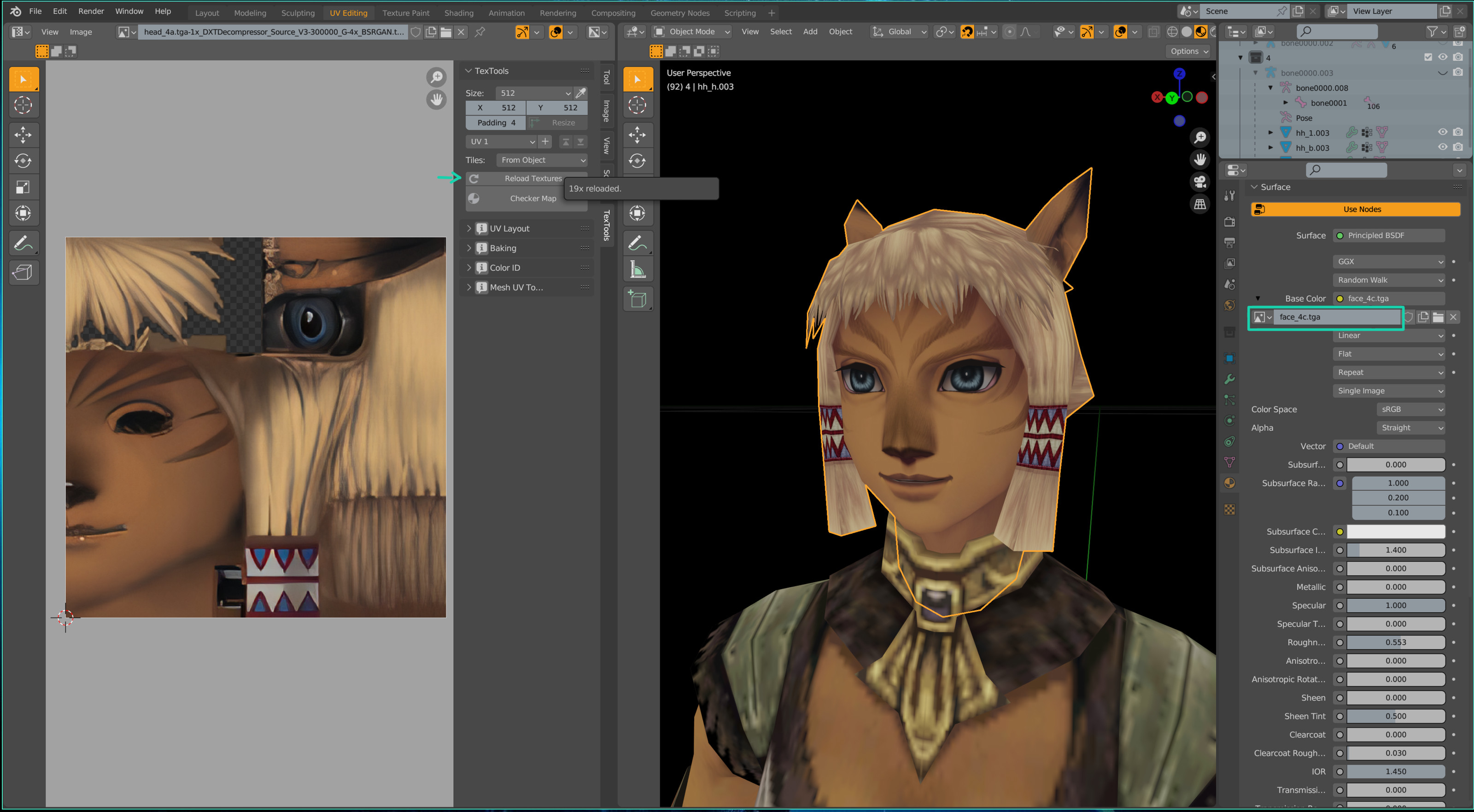The height and width of the screenshot is (812, 1474).
Task: Open the Texture checker properties tab
Action: [x=1229, y=509]
